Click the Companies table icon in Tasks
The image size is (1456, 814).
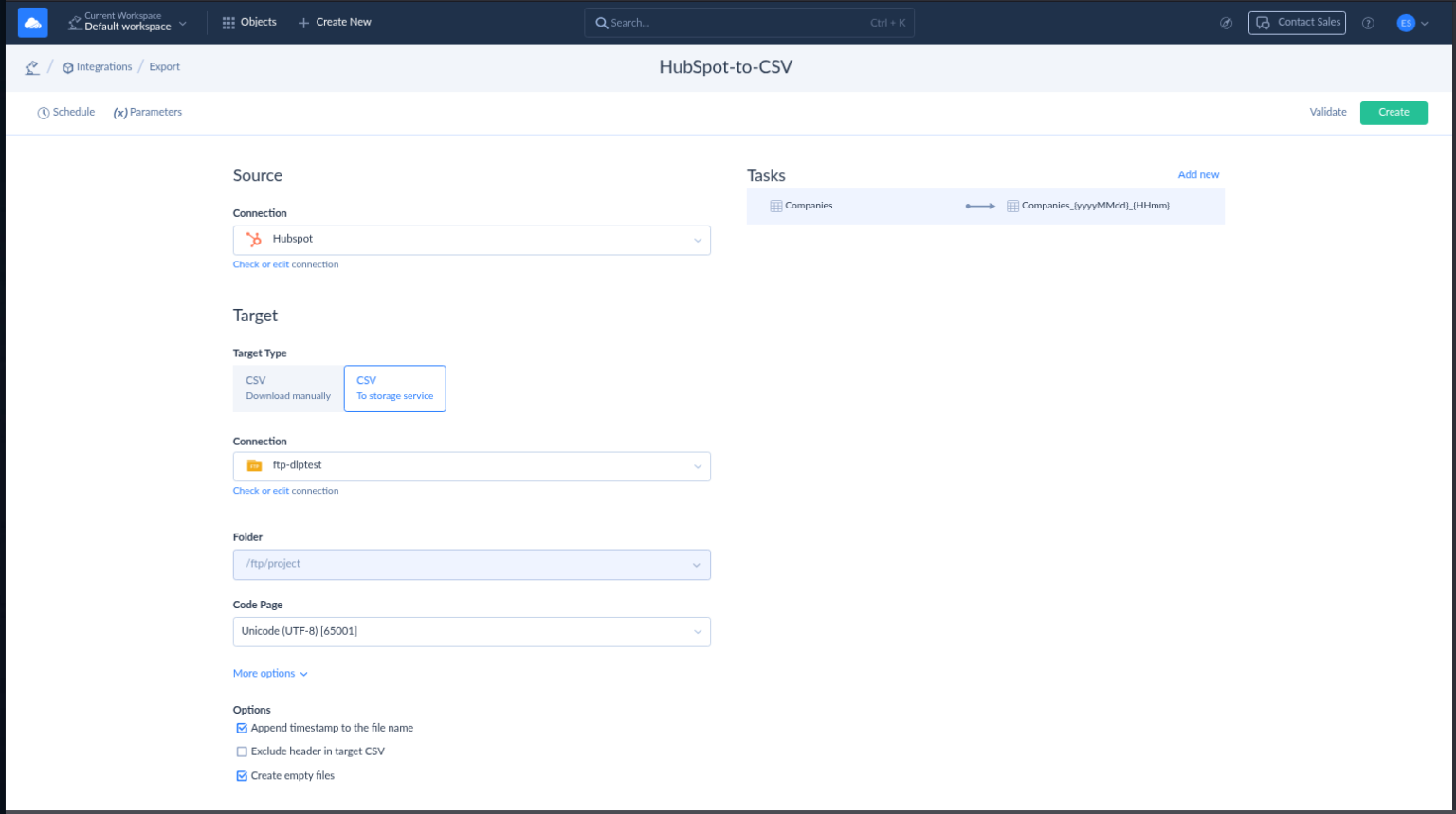(775, 205)
